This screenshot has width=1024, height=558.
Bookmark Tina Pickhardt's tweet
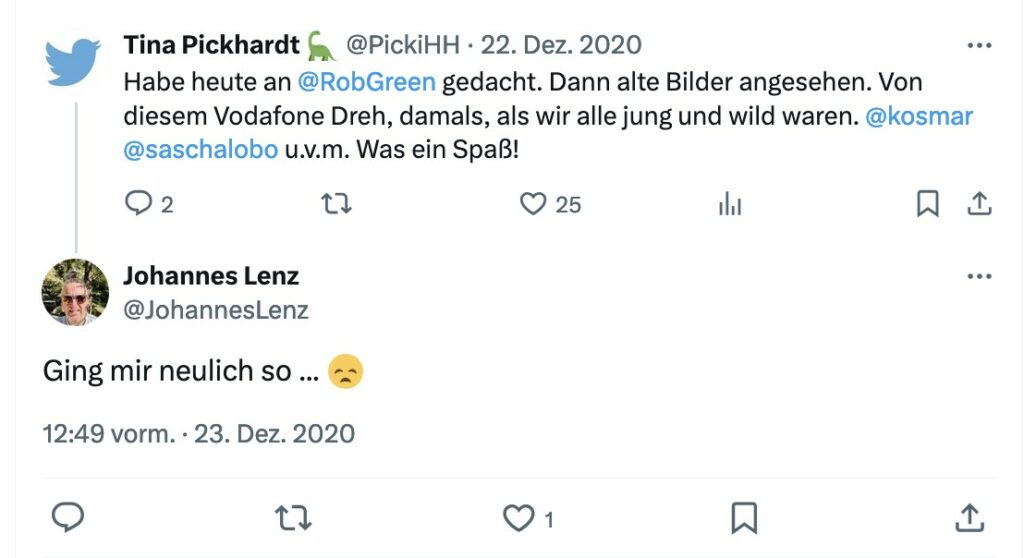point(927,203)
